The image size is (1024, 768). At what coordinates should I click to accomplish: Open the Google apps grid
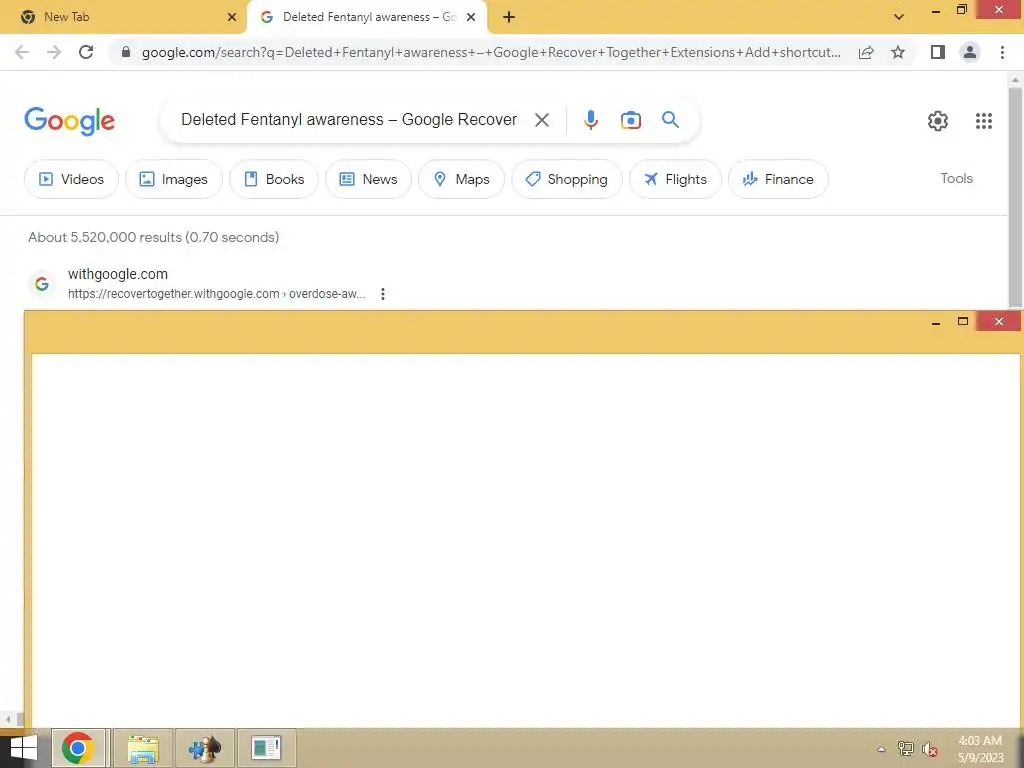point(984,121)
